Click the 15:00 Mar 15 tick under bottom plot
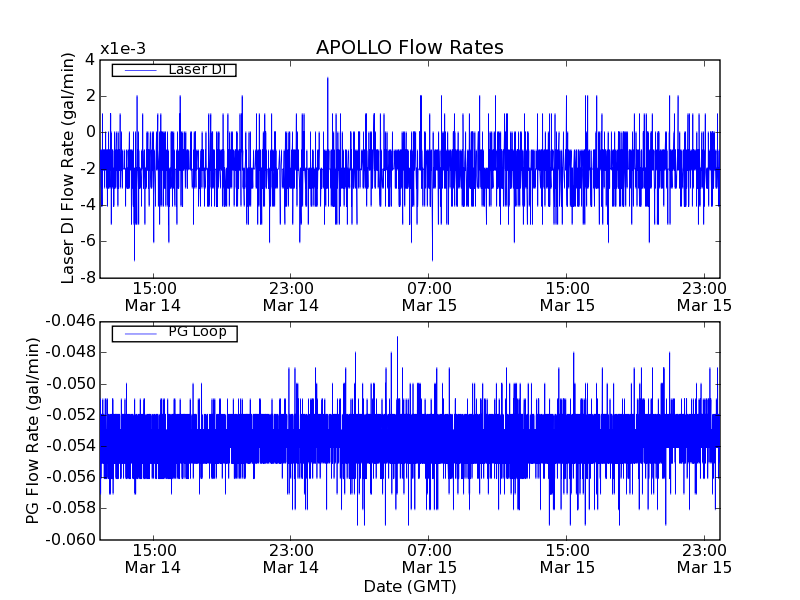Image resolution: width=800 pixels, height=600 pixels. pyautogui.click(x=567, y=558)
